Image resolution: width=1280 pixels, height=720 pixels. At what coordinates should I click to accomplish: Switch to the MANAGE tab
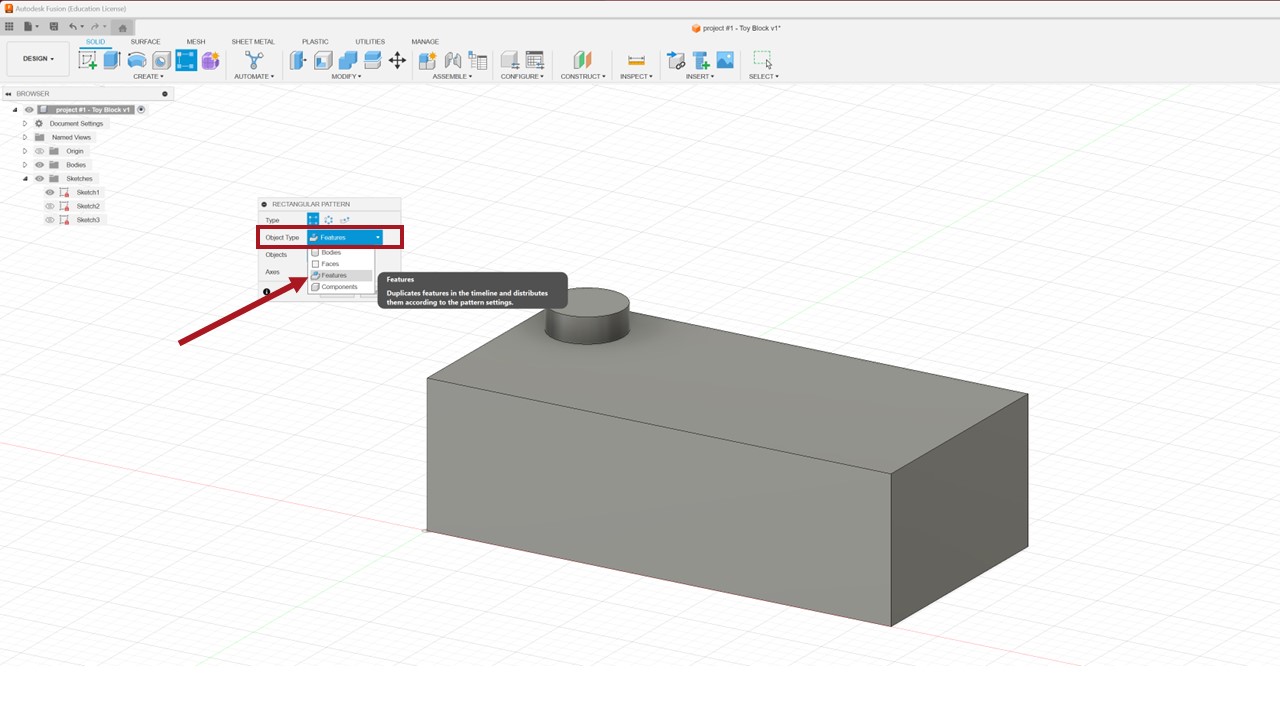click(425, 42)
